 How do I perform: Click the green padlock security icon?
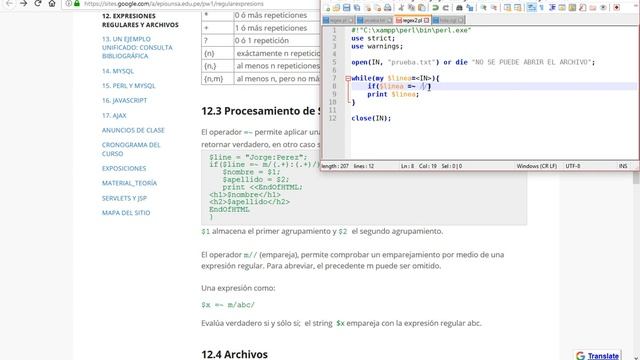[77, 3]
